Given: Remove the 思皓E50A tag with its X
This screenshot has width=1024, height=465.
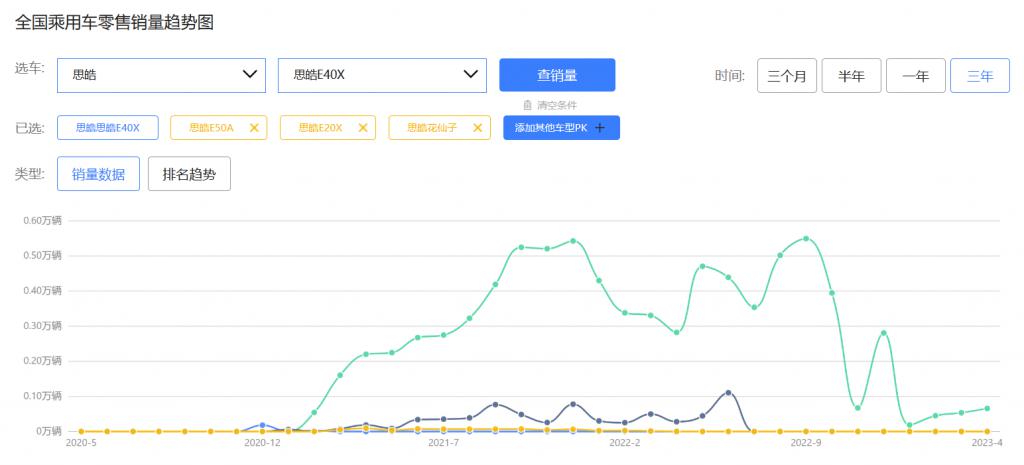Looking at the screenshot, I should click(254, 128).
